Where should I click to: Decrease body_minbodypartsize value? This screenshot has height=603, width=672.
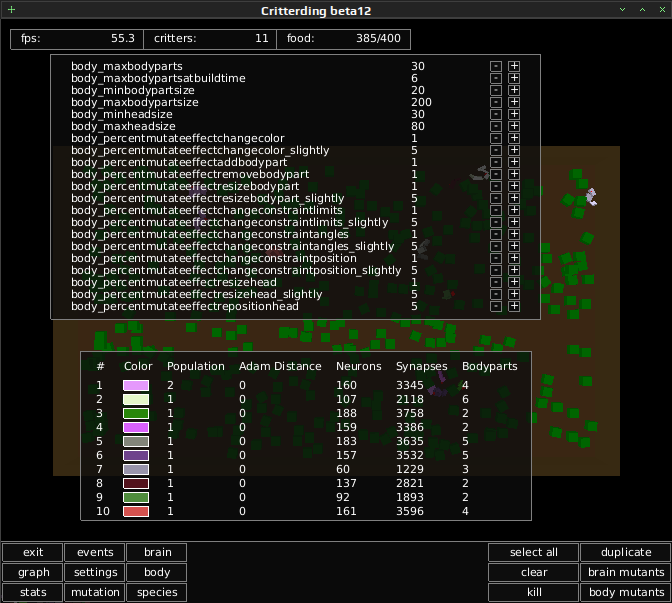(496, 90)
